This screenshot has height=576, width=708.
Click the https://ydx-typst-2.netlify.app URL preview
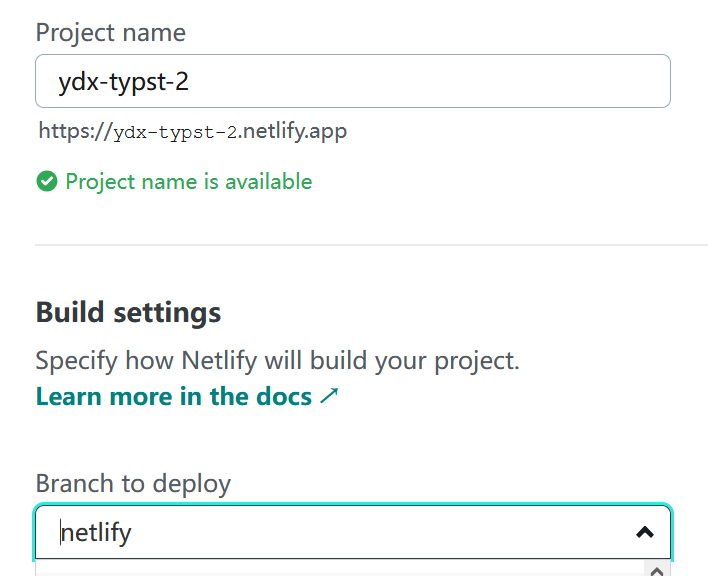pyautogui.click(x=193, y=131)
